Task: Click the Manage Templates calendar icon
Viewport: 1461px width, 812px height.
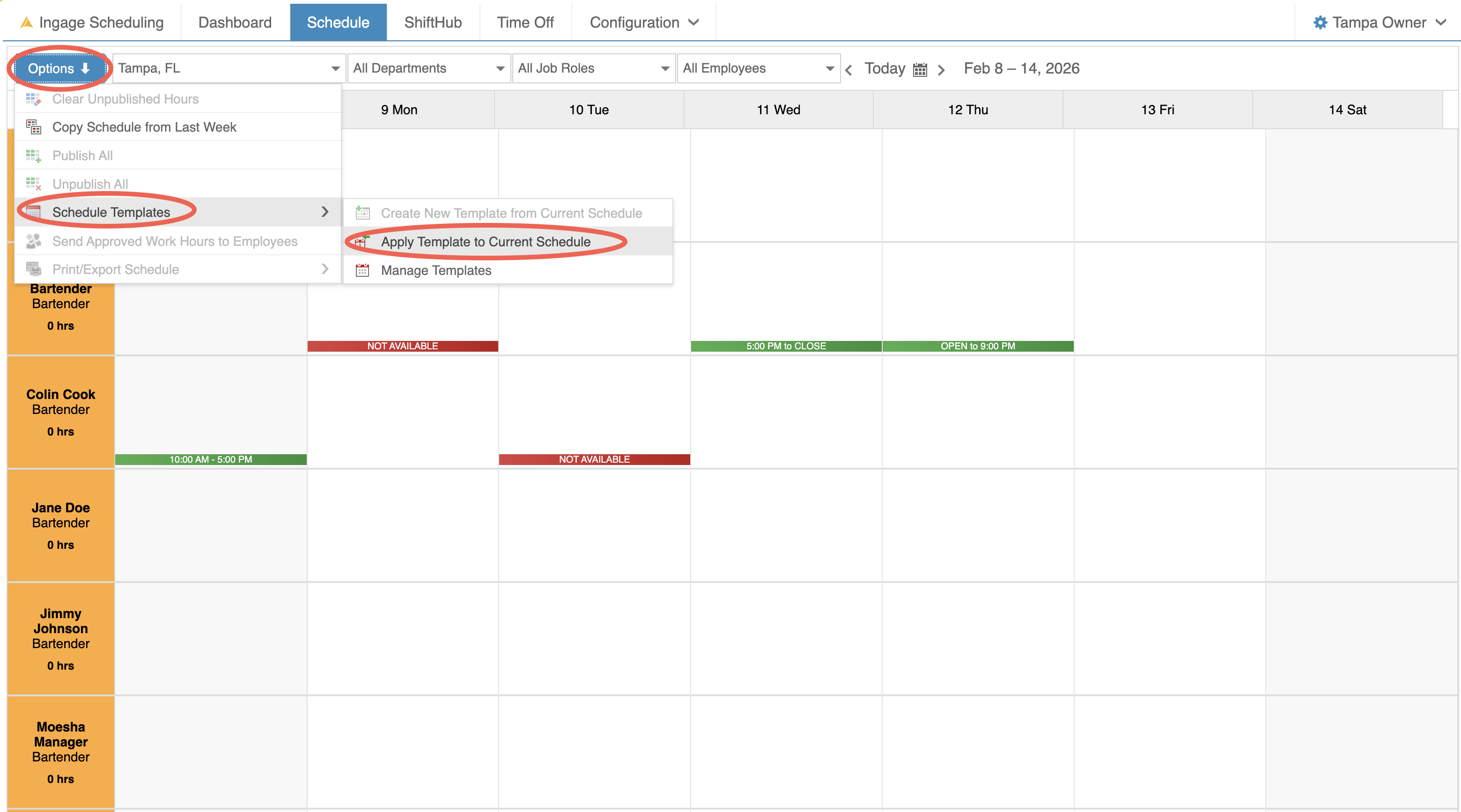Action: click(x=362, y=271)
